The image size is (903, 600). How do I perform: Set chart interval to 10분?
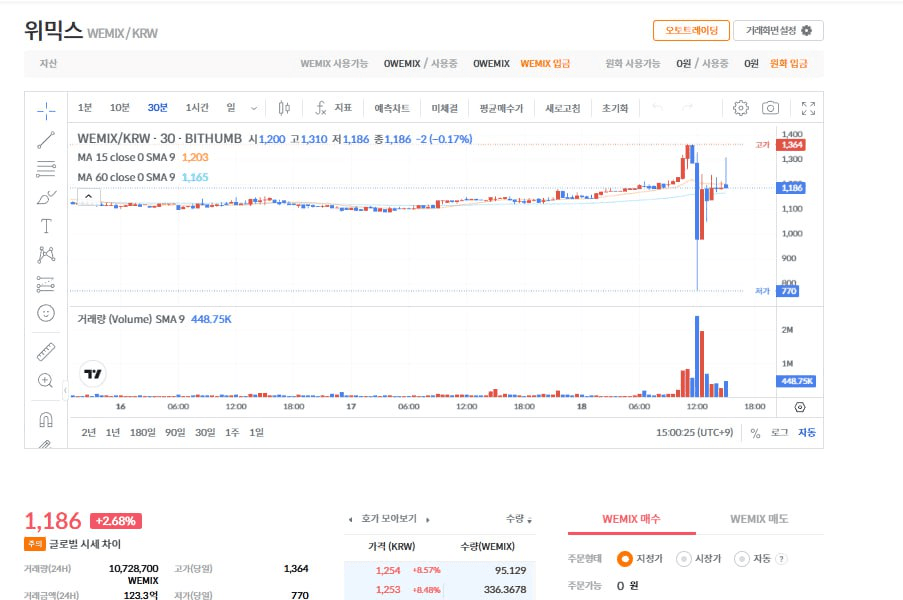120,108
